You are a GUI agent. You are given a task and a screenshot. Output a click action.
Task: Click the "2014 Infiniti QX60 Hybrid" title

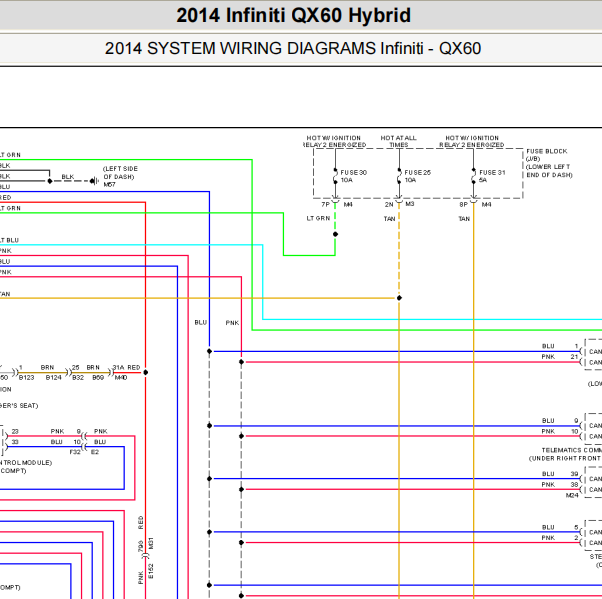[293, 16]
